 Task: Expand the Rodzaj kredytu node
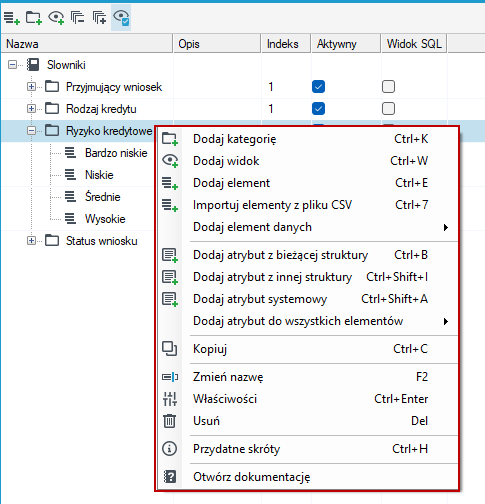coord(31,109)
